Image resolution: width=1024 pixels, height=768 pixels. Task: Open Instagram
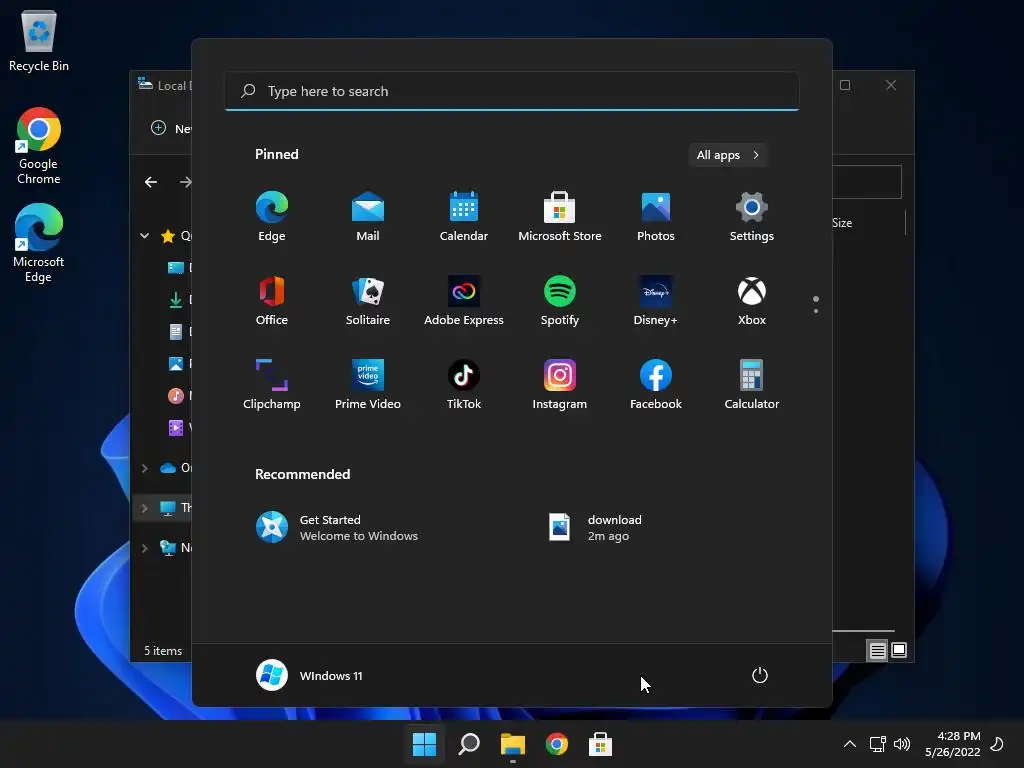[x=560, y=385]
